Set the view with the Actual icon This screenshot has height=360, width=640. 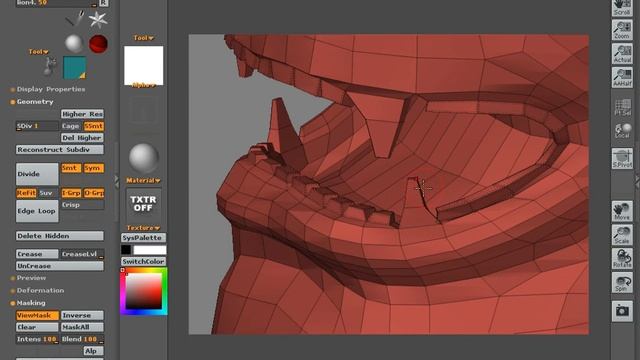[x=622, y=54]
